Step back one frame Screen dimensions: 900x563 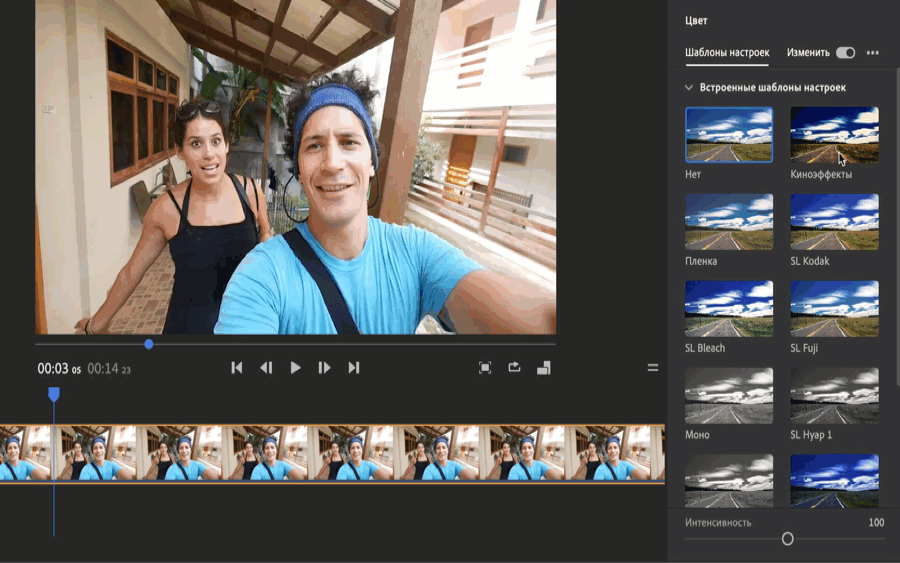point(266,368)
